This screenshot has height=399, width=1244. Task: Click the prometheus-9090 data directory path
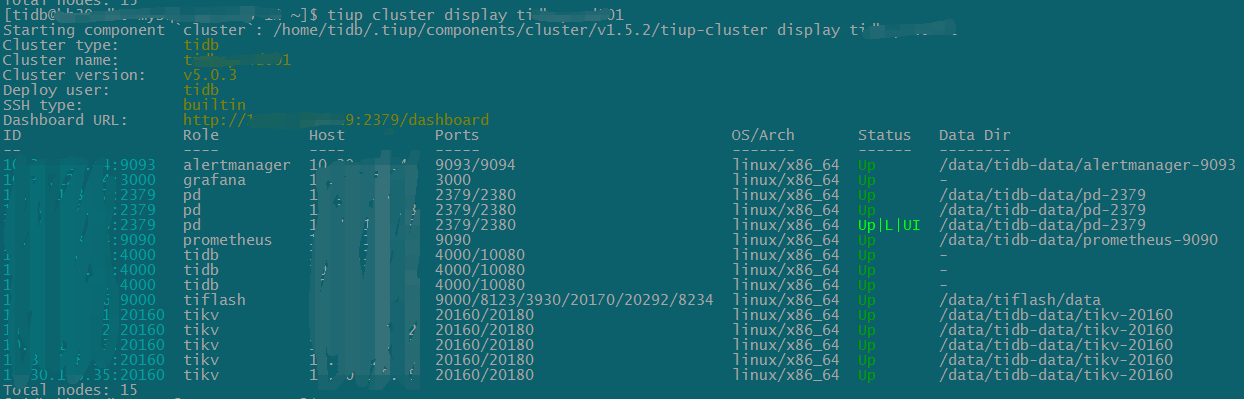(x=1078, y=240)
